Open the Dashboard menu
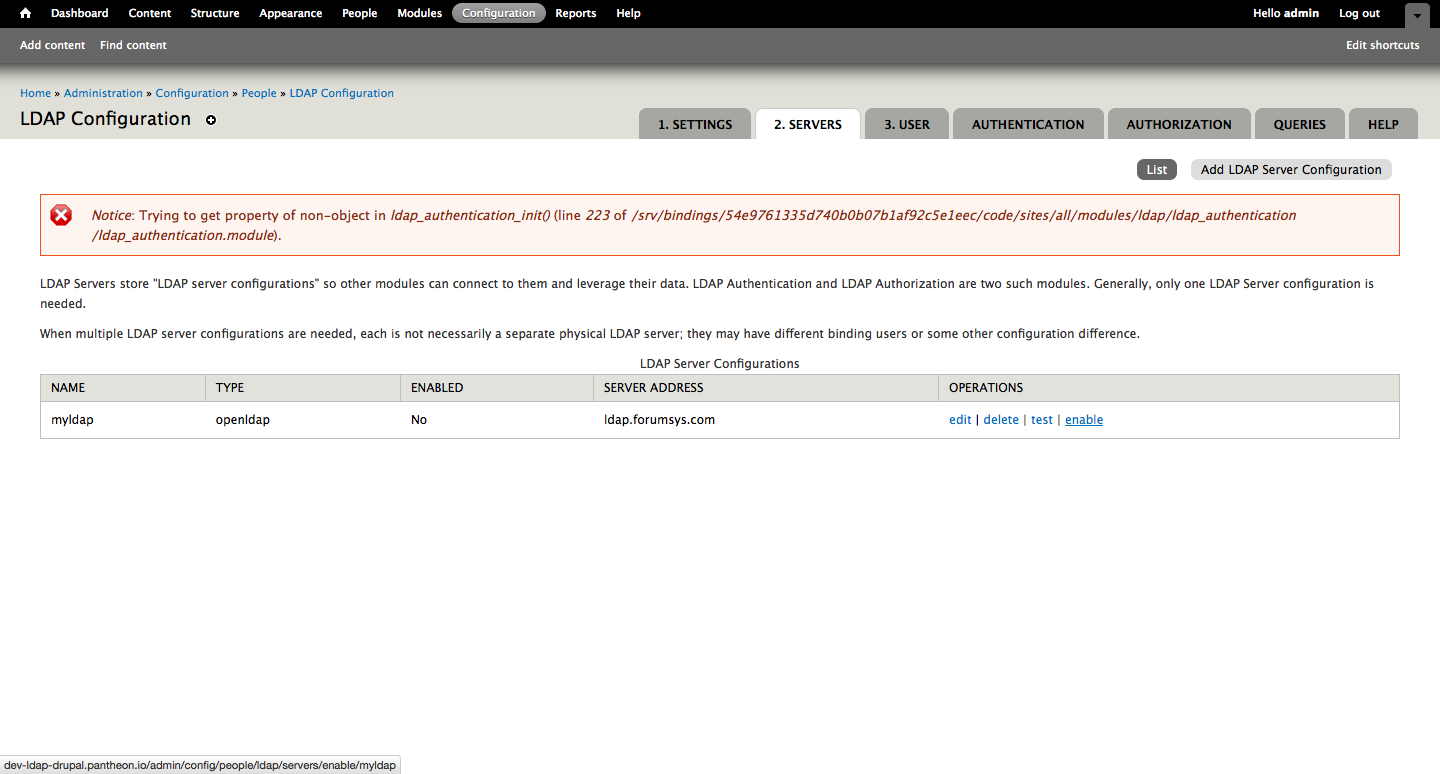This screenshot has height=774, width=1440. pos(80,13)
